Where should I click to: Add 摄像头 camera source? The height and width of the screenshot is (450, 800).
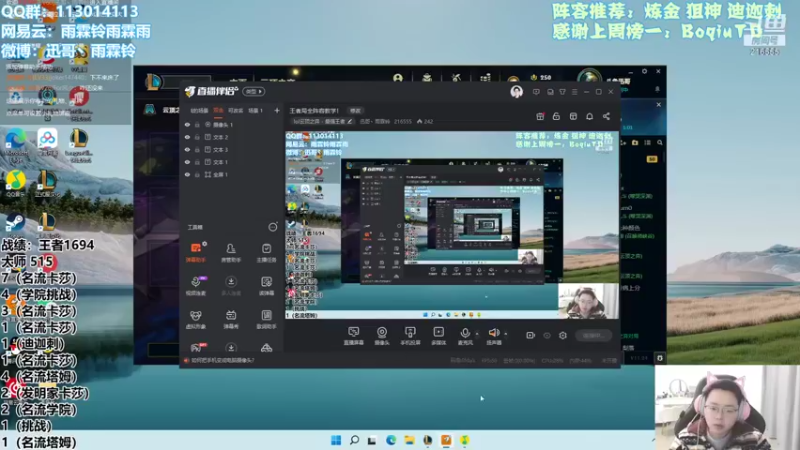coord(382,336)
